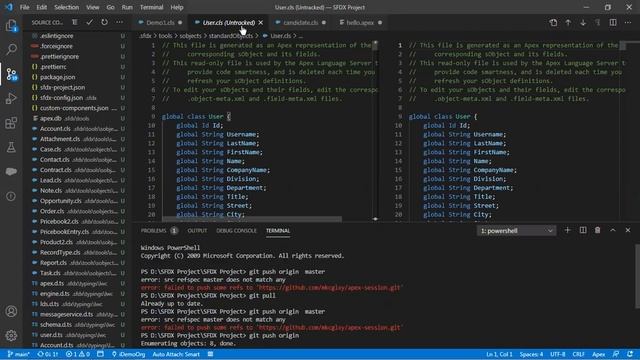The width and height of the screenshot is (640, 360).
Task: Click the Open File editor action icon
Action: coord(553,22)
